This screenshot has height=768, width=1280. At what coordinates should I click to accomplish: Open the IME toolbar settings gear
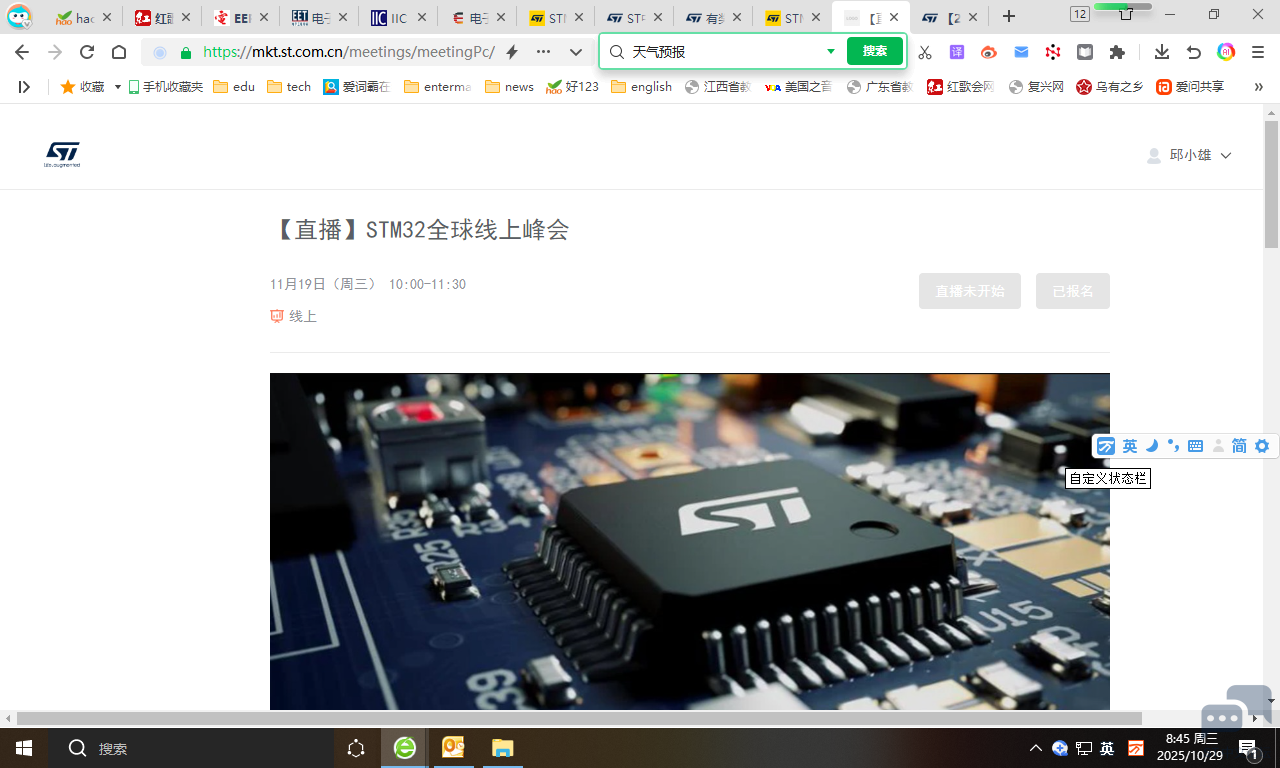[1262, 446]
